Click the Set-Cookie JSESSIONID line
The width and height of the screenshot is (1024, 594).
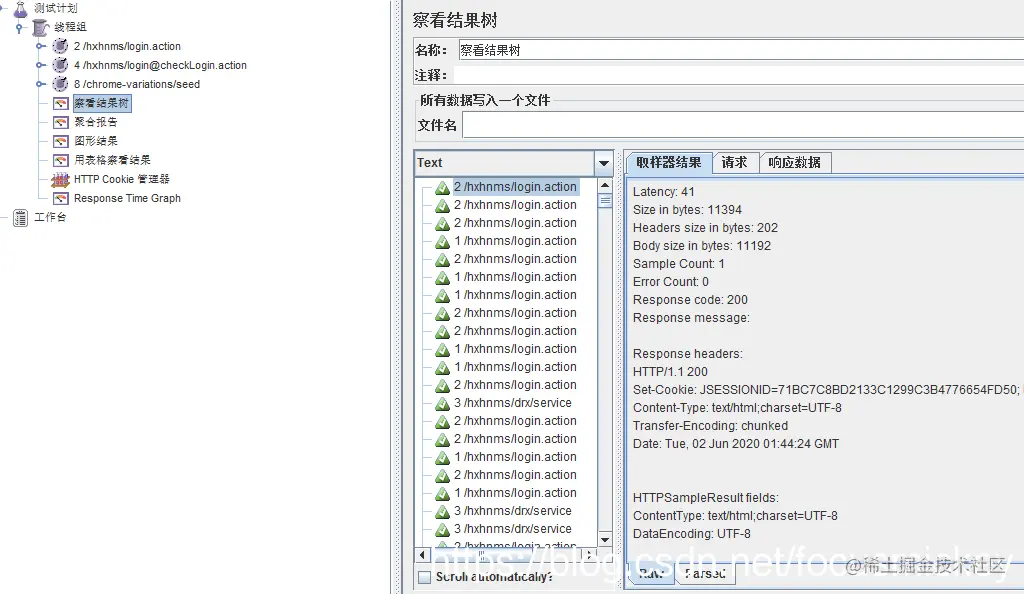pos(826,390)
